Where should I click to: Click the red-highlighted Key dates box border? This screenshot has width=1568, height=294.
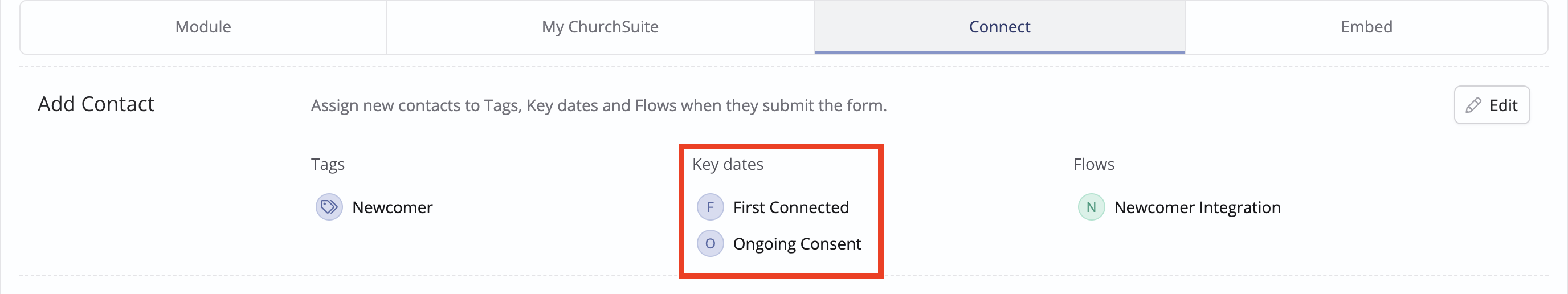[x=781, y=146]
